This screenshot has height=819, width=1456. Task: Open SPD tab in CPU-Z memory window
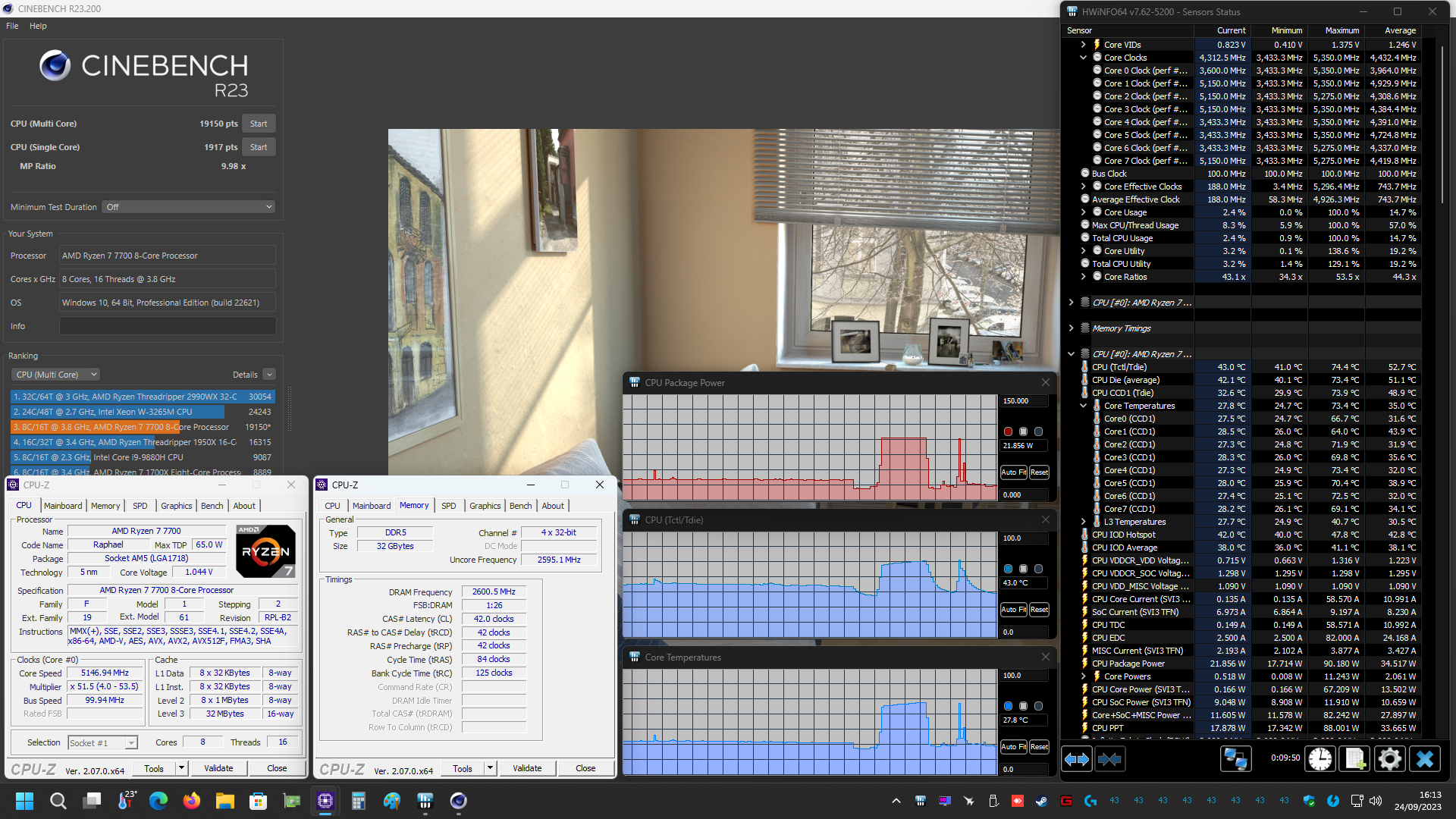449,506
